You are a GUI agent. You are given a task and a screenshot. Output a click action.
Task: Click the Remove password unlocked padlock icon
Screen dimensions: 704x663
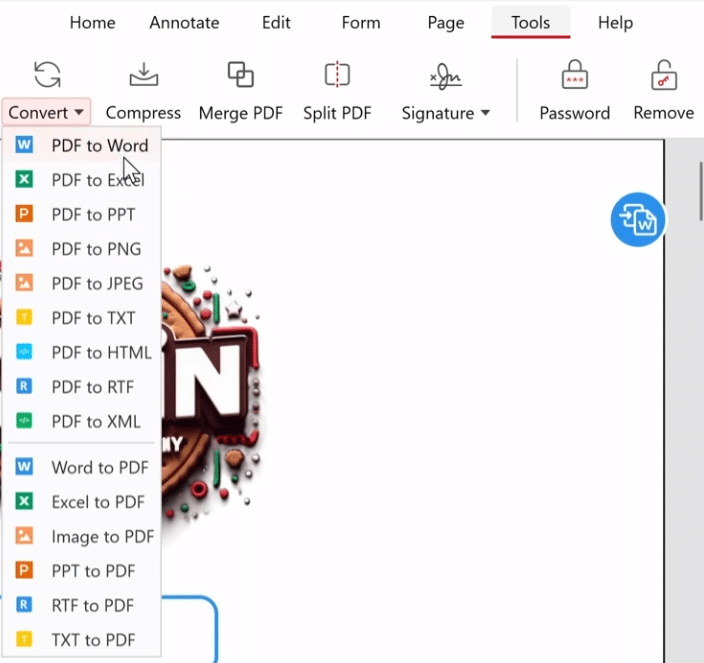click(664, 75)
